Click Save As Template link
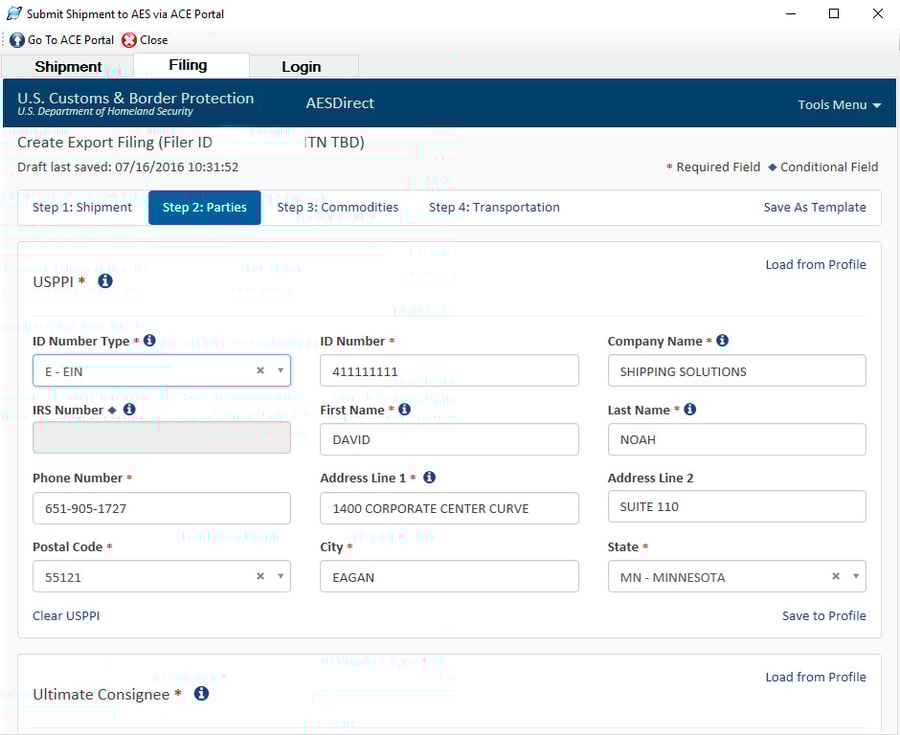 click(x=814, y=208)
